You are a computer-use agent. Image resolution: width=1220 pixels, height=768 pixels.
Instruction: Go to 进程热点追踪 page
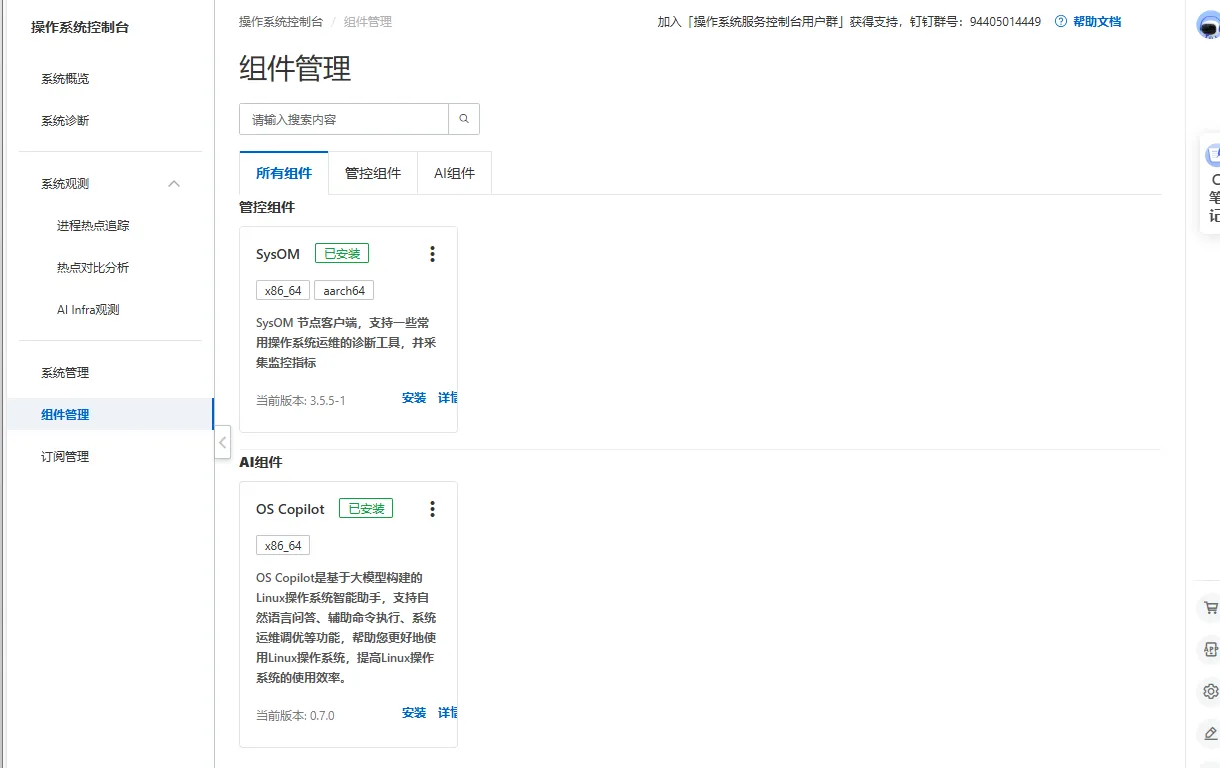93,226
